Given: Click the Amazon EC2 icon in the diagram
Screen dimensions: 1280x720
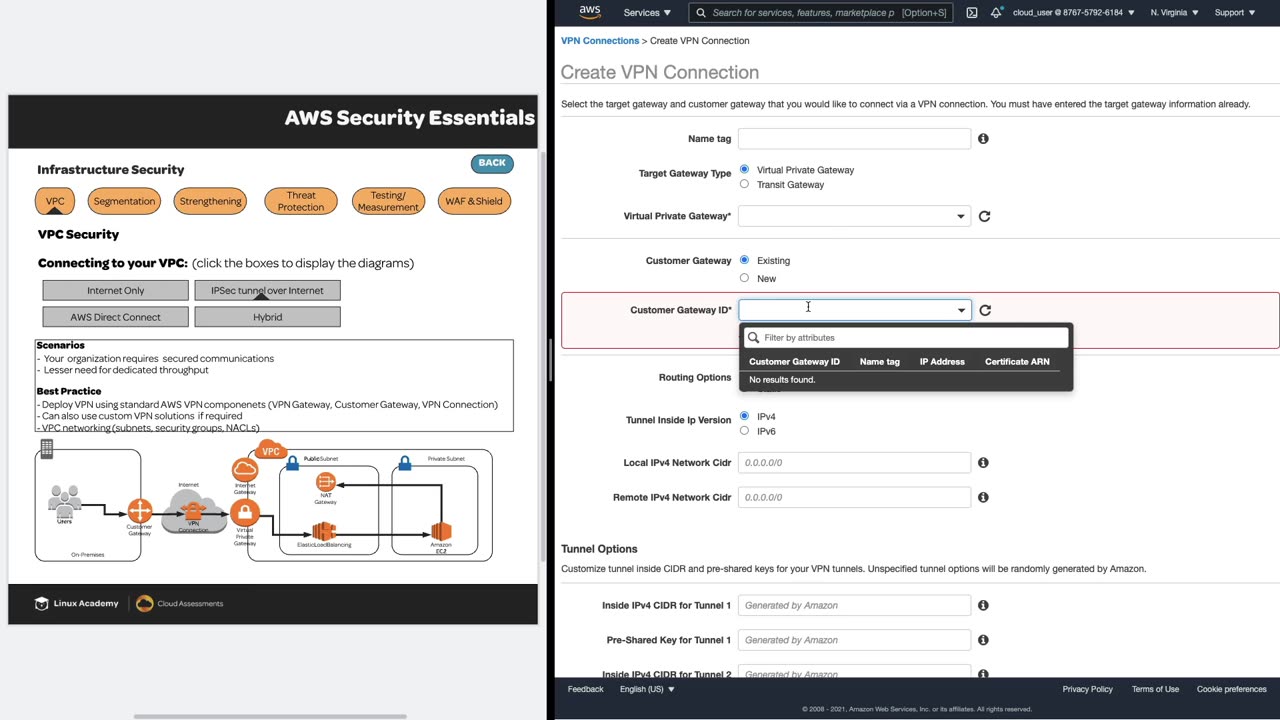Looking at the screenshot, I should coord(441,531).
